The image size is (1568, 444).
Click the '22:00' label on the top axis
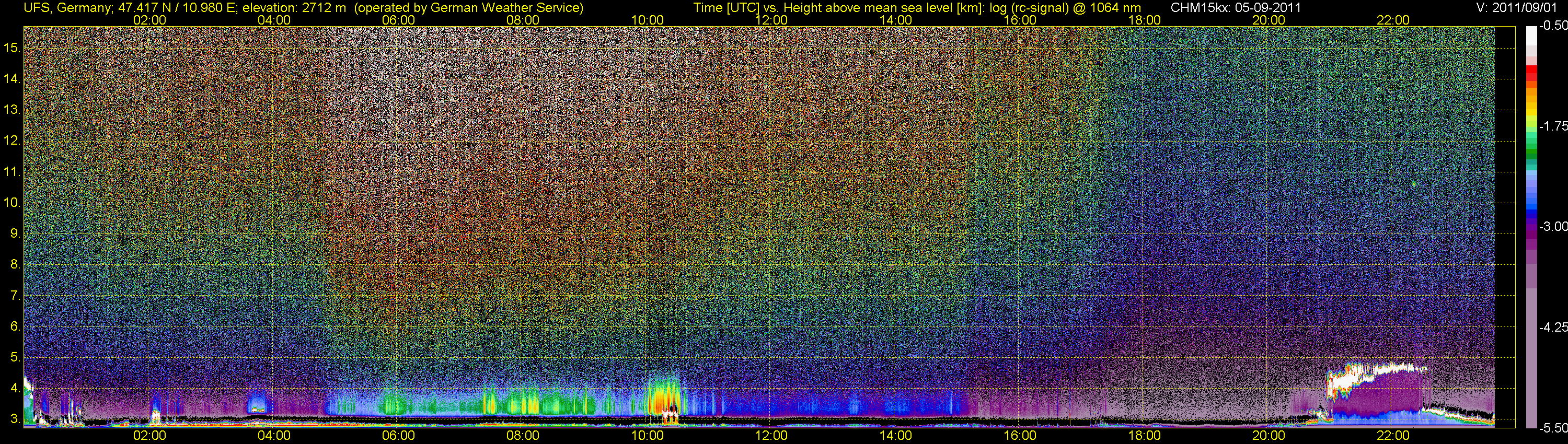pos(1393,20)
